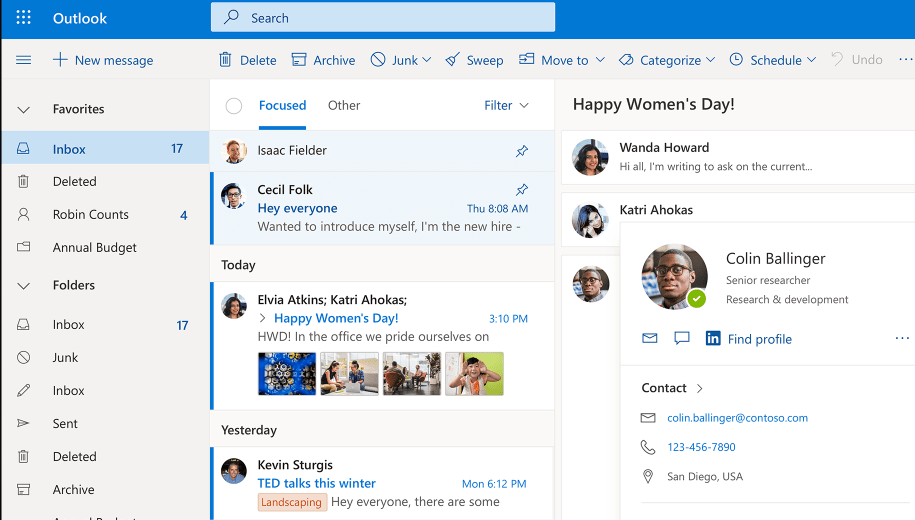Switch to the Other tab
Viewport: 915px width, 520px height.
coord(344,106)
